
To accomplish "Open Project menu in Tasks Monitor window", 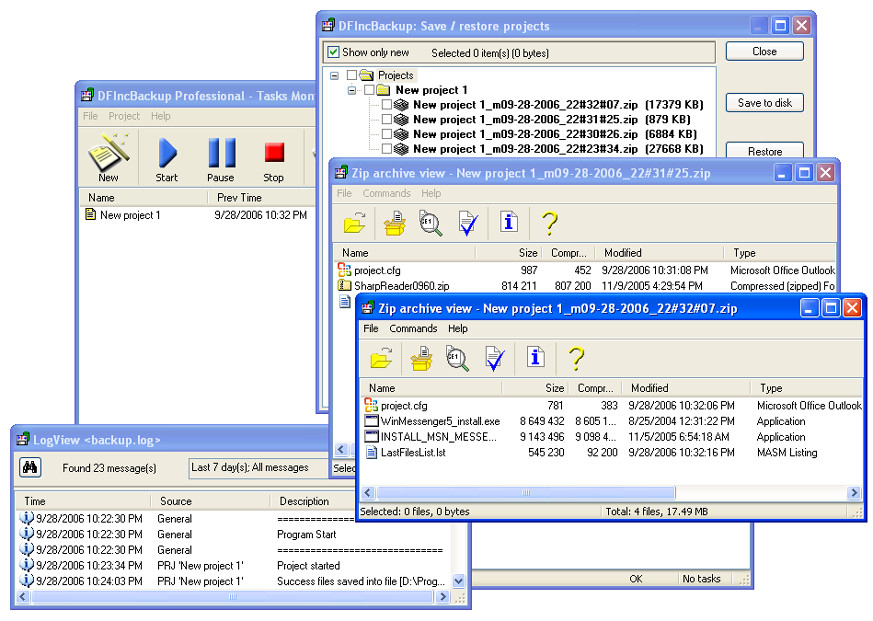I will [x=124, y=116].
